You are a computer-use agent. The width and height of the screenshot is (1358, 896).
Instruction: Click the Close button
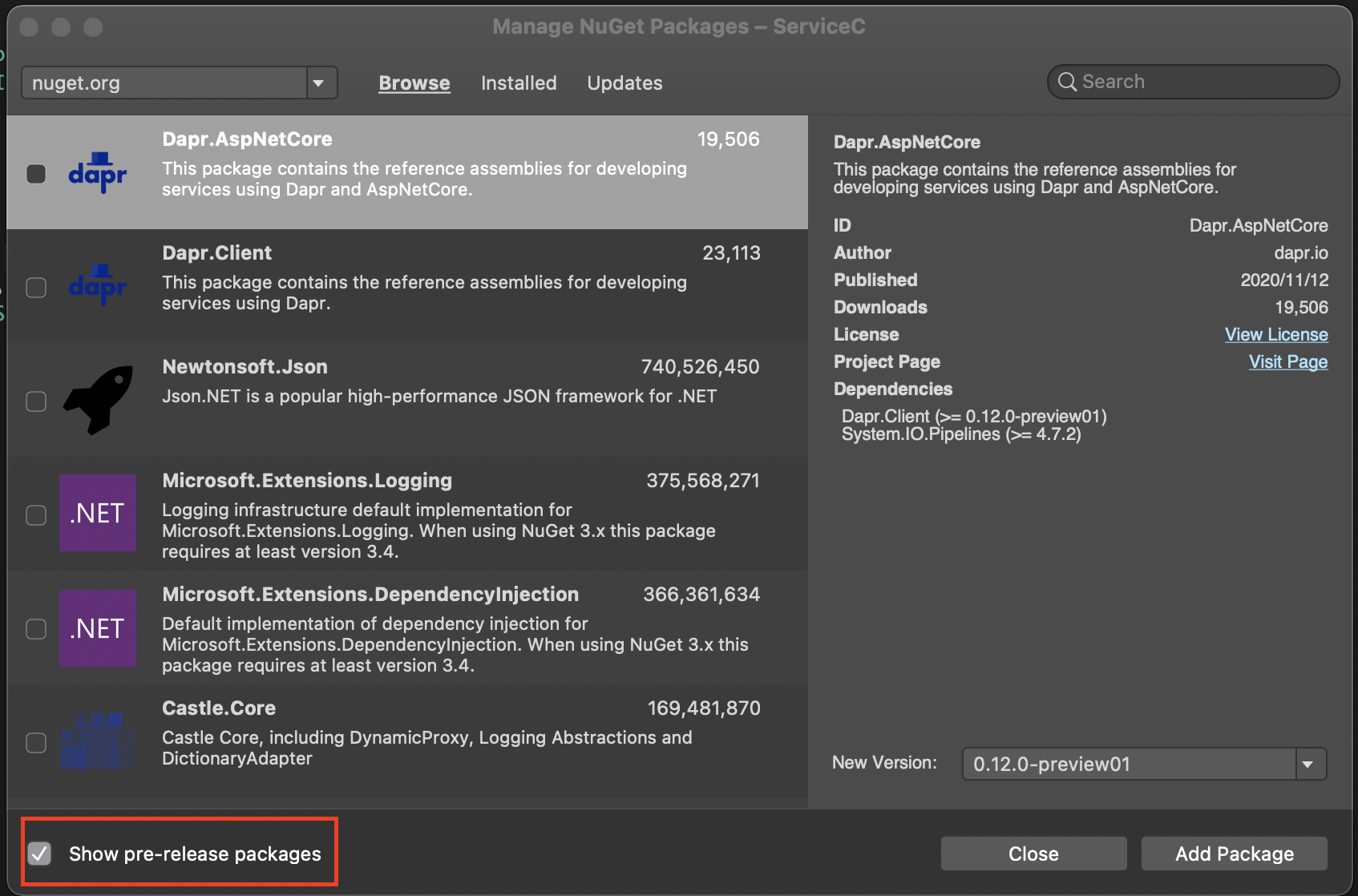tap(1033, 854)
